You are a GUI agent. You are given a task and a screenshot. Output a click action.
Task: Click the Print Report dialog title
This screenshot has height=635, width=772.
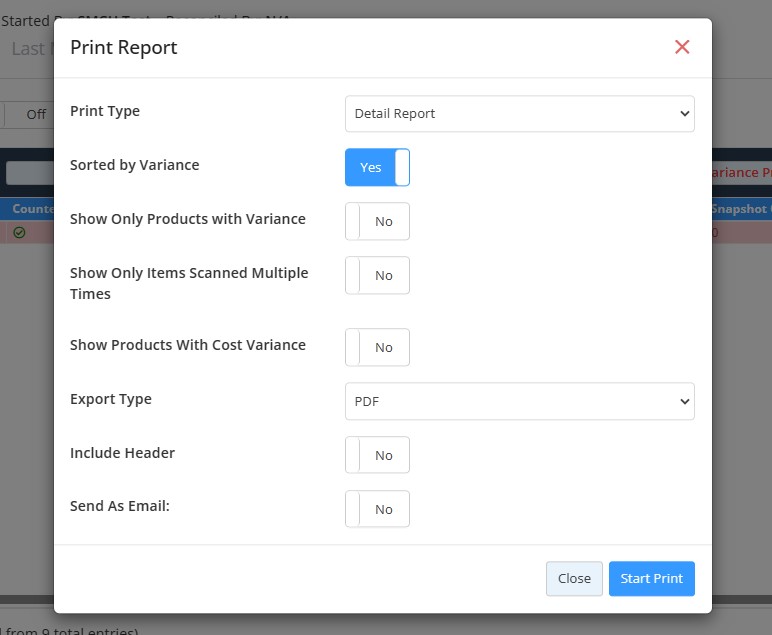pyautogui.click(x=123, y=47)
